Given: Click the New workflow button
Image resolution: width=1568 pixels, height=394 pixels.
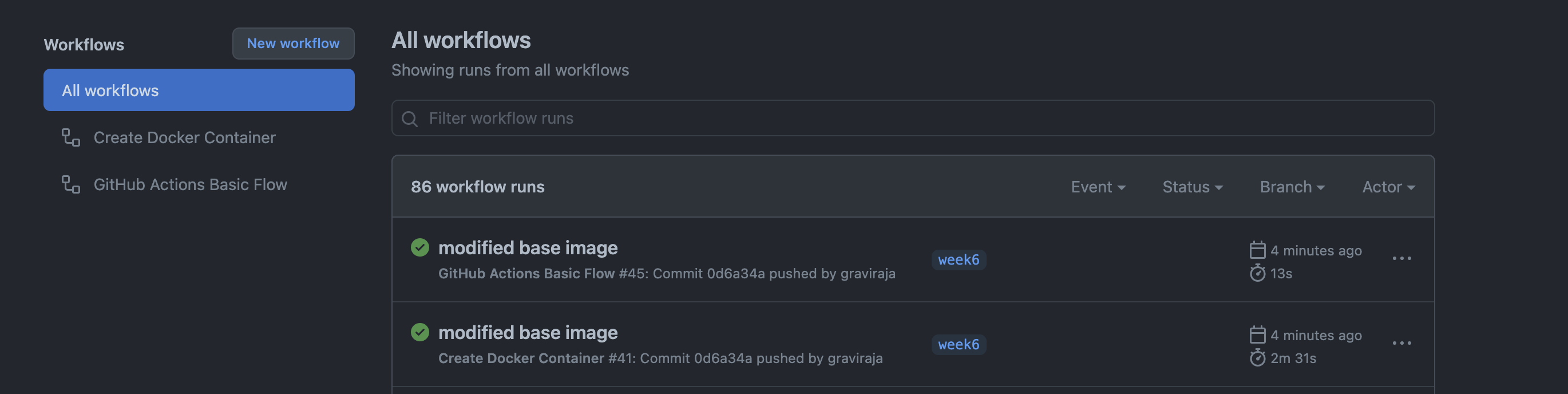Looking at the screenshot, I should (x=293, y=43).
